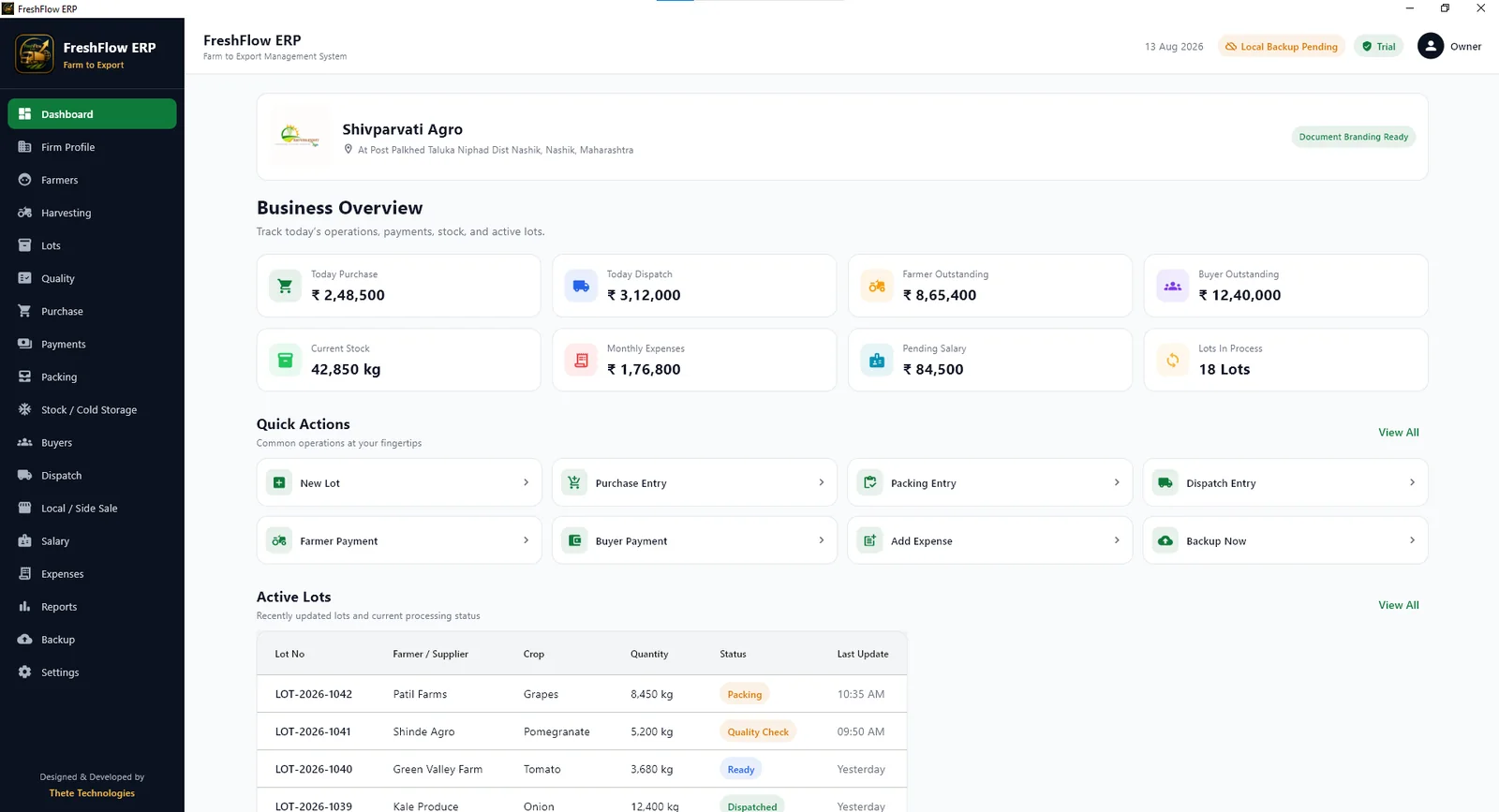Click the ₹ 12,40,000 Buyer Outstanding value
This screenshot has width=1499, height=812.
pyautogui.click(x=1239, y=295)
